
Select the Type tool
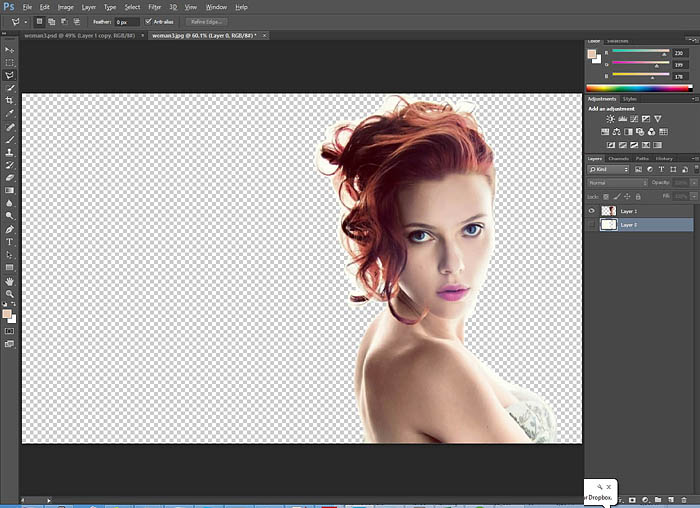10,242
